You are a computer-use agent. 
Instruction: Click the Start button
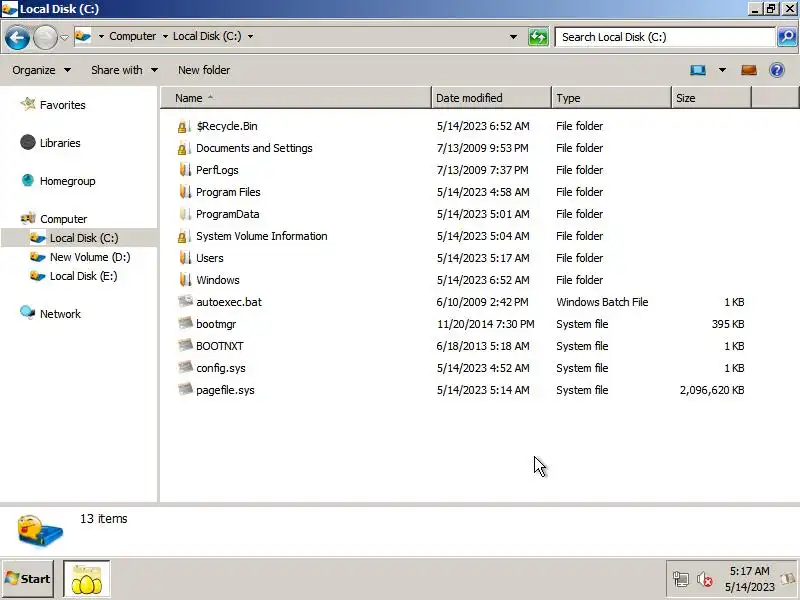[28, 579]
